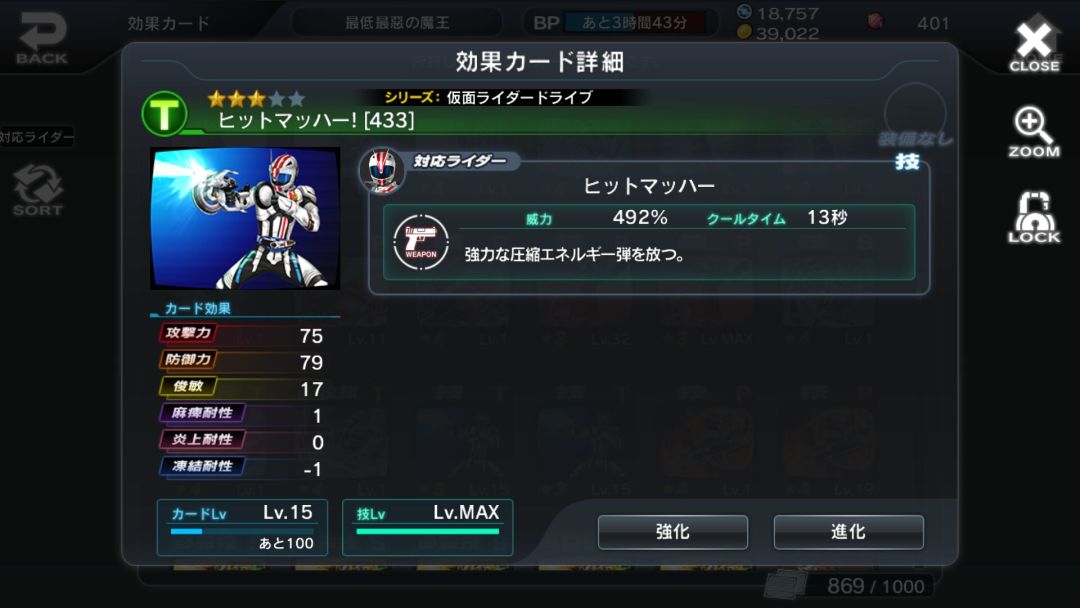The image size is (1080, 608).
Task: Select the 対応ライダー filter on left
Action: 37,137
